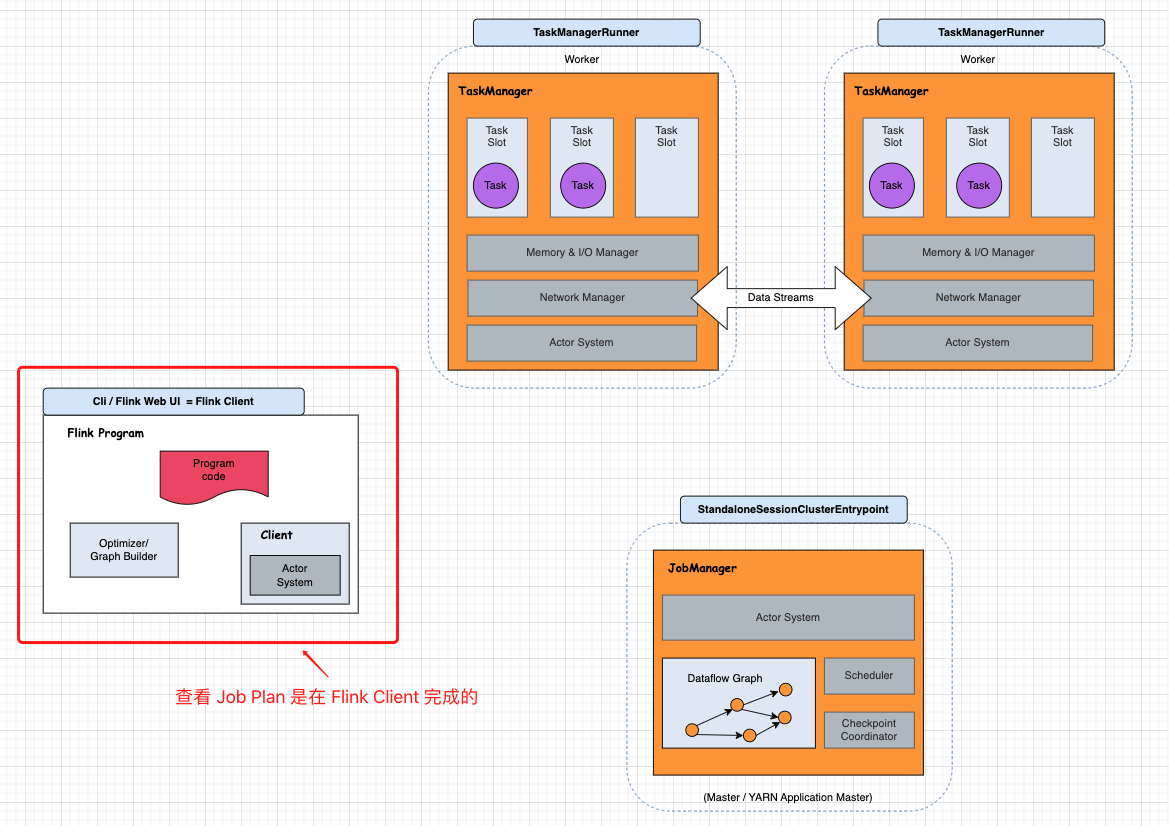Select left TaskManager Memory & I/O Manager box
1169x826 pixels.
(582, 253)
